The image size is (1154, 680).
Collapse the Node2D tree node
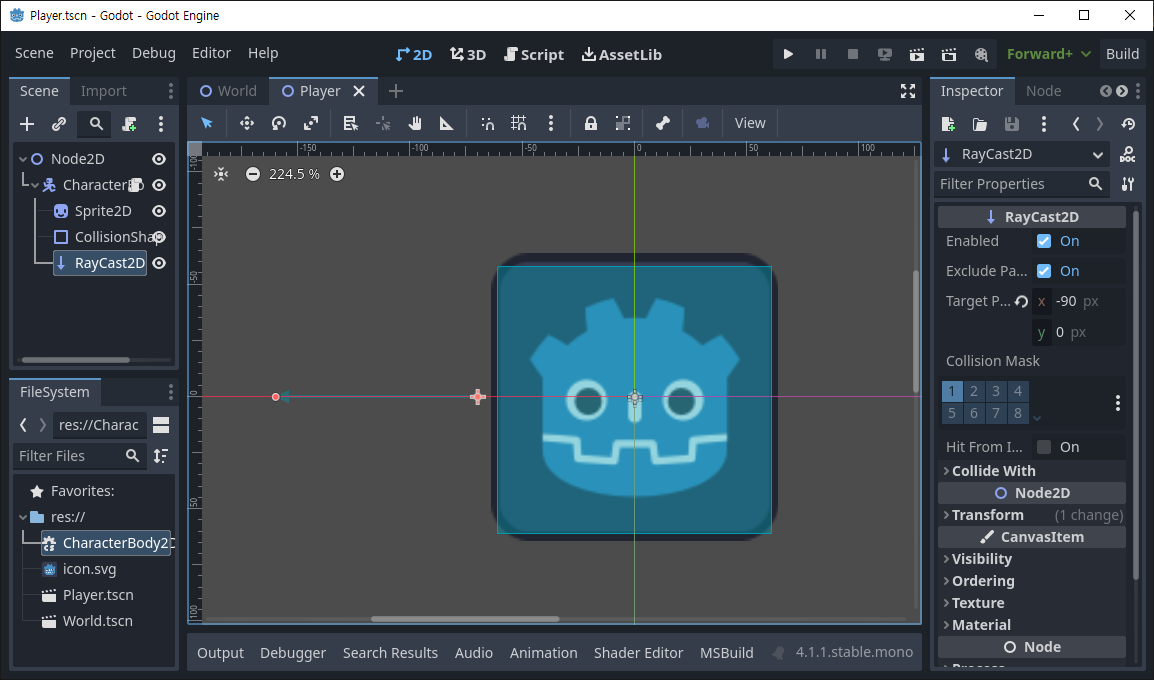(23, 159)
